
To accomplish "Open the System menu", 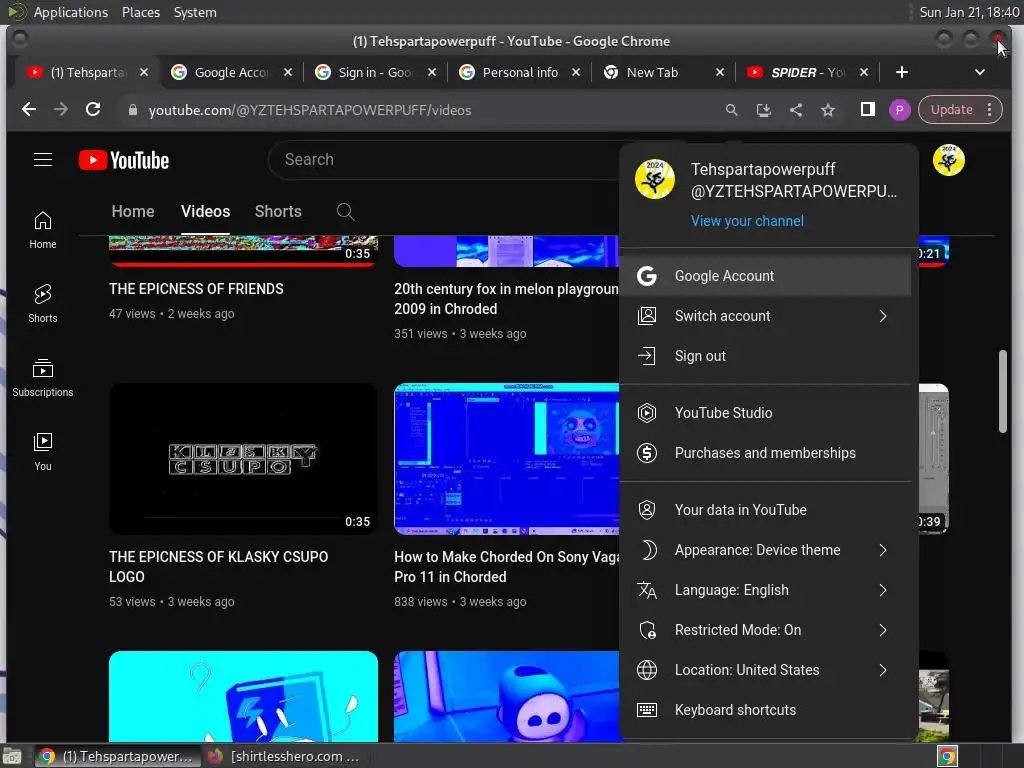I will [195, 12].
